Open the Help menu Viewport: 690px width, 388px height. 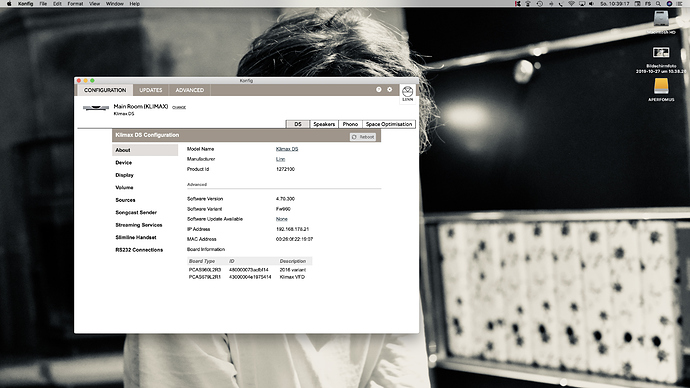(x=135, y=4)
